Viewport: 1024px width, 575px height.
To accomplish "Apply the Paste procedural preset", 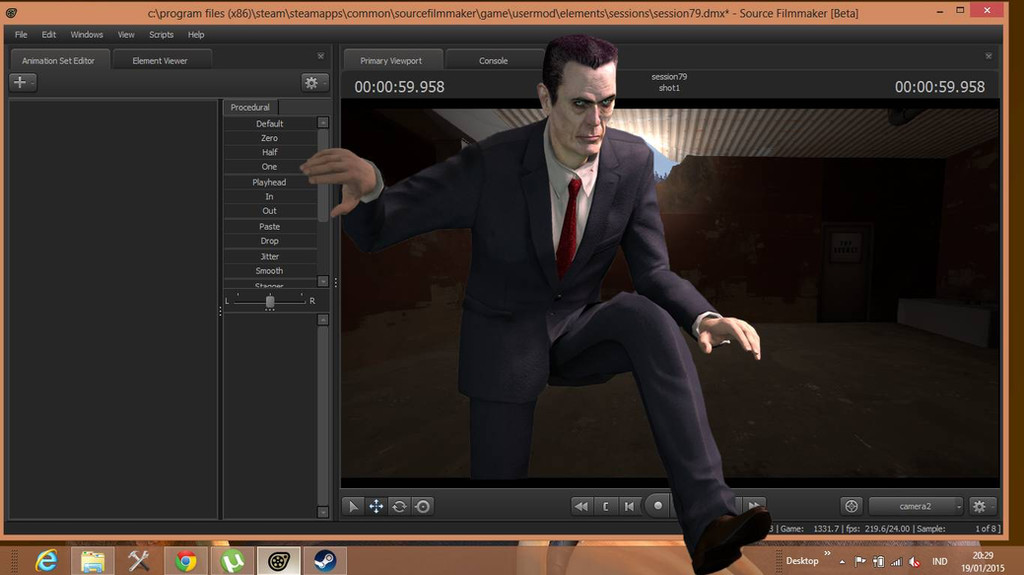I will coord(270,227).
